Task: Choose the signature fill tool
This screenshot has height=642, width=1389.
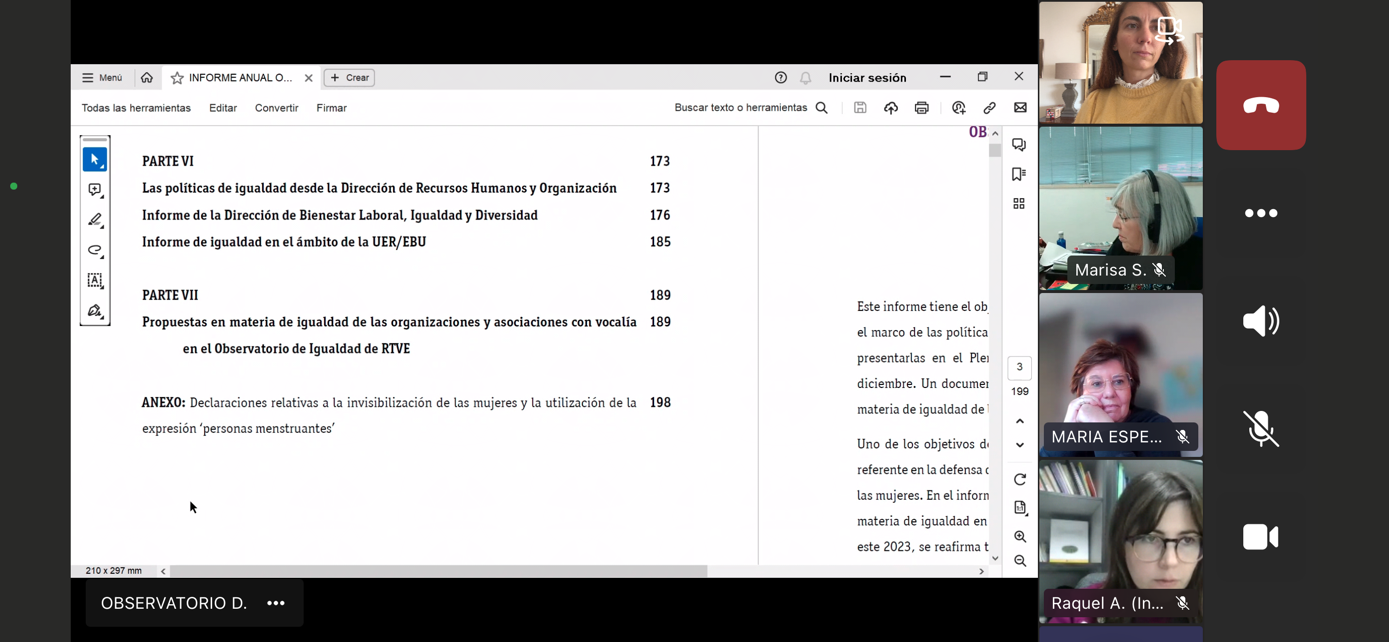Action: [x=95, y=311]
